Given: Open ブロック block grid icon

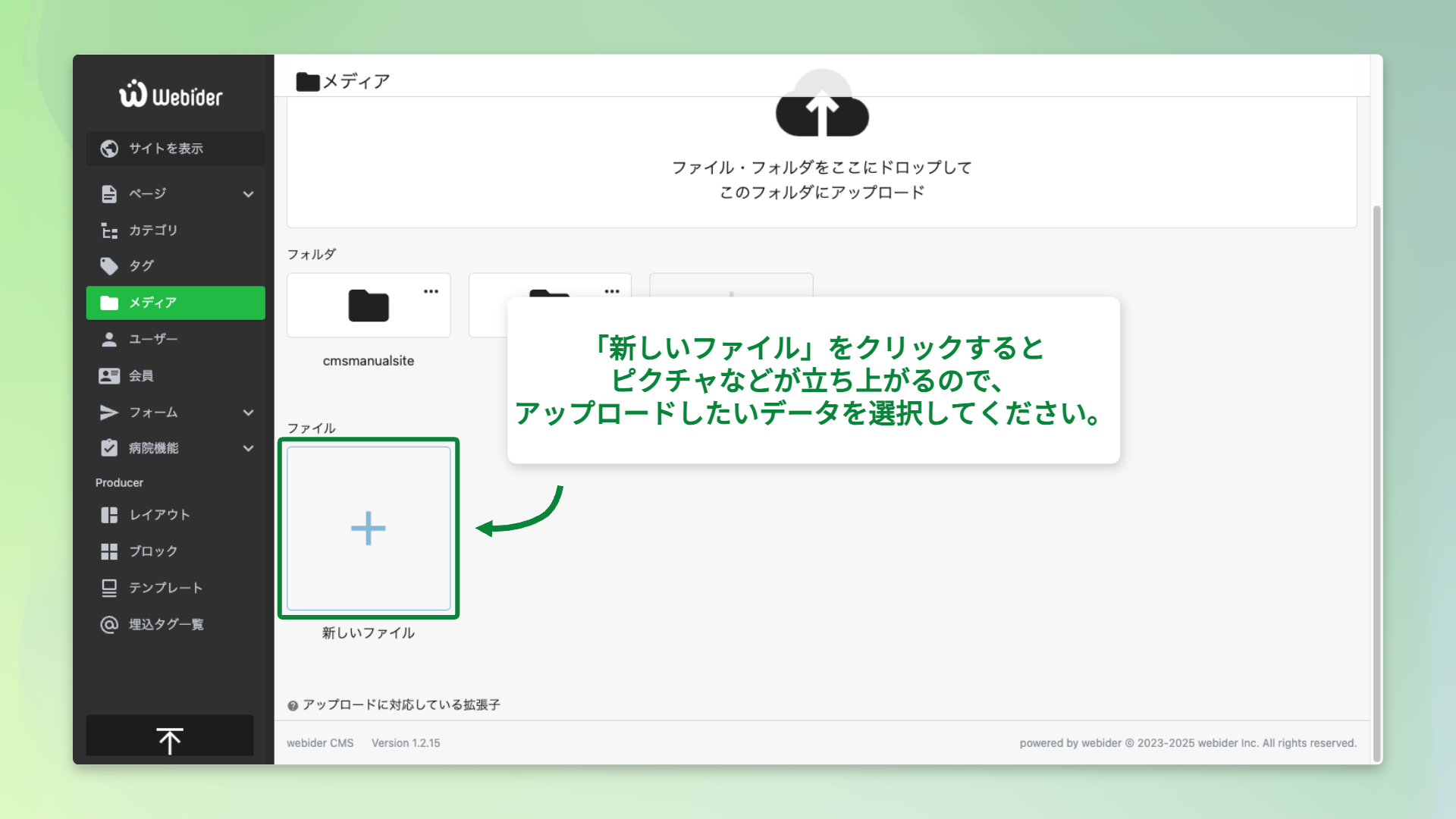Looking at the screenshot, I should pos(109,551).
